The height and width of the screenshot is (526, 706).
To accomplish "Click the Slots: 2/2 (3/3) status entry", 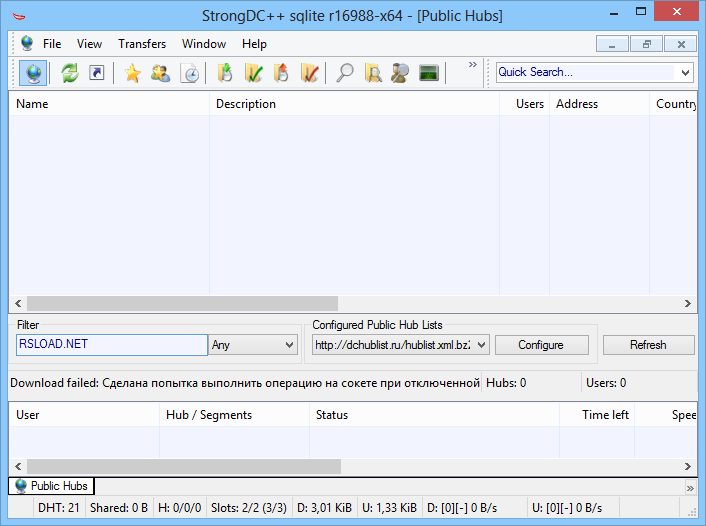I will [249, 508].
